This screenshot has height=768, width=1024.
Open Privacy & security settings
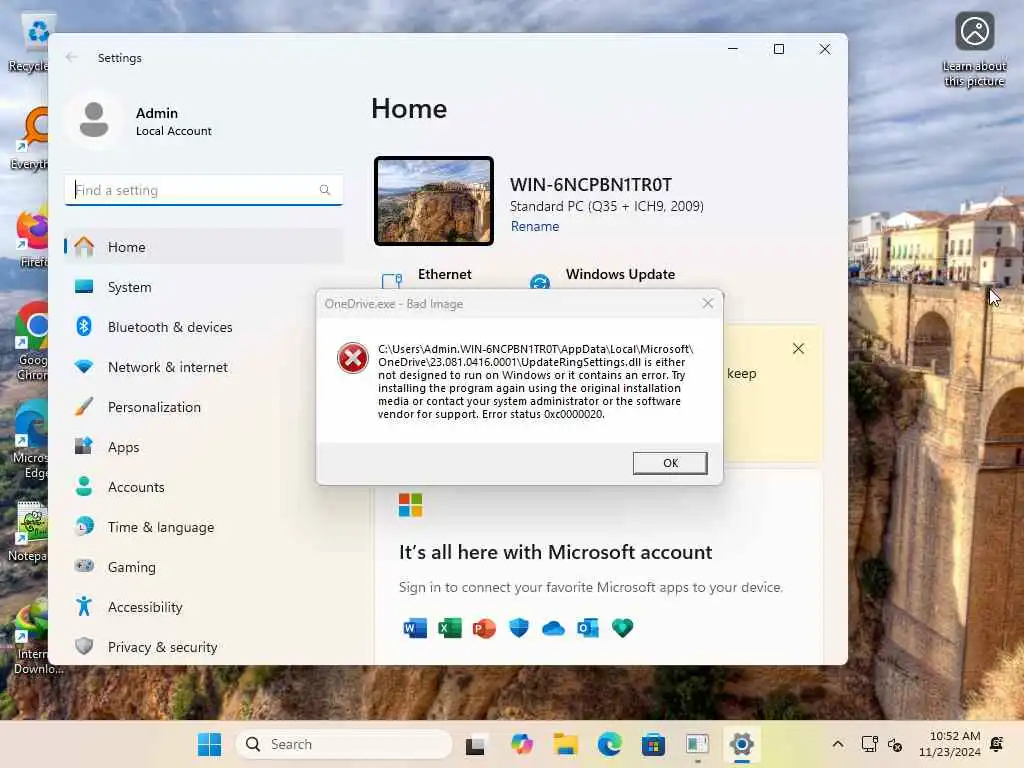(x=204, y=647)
